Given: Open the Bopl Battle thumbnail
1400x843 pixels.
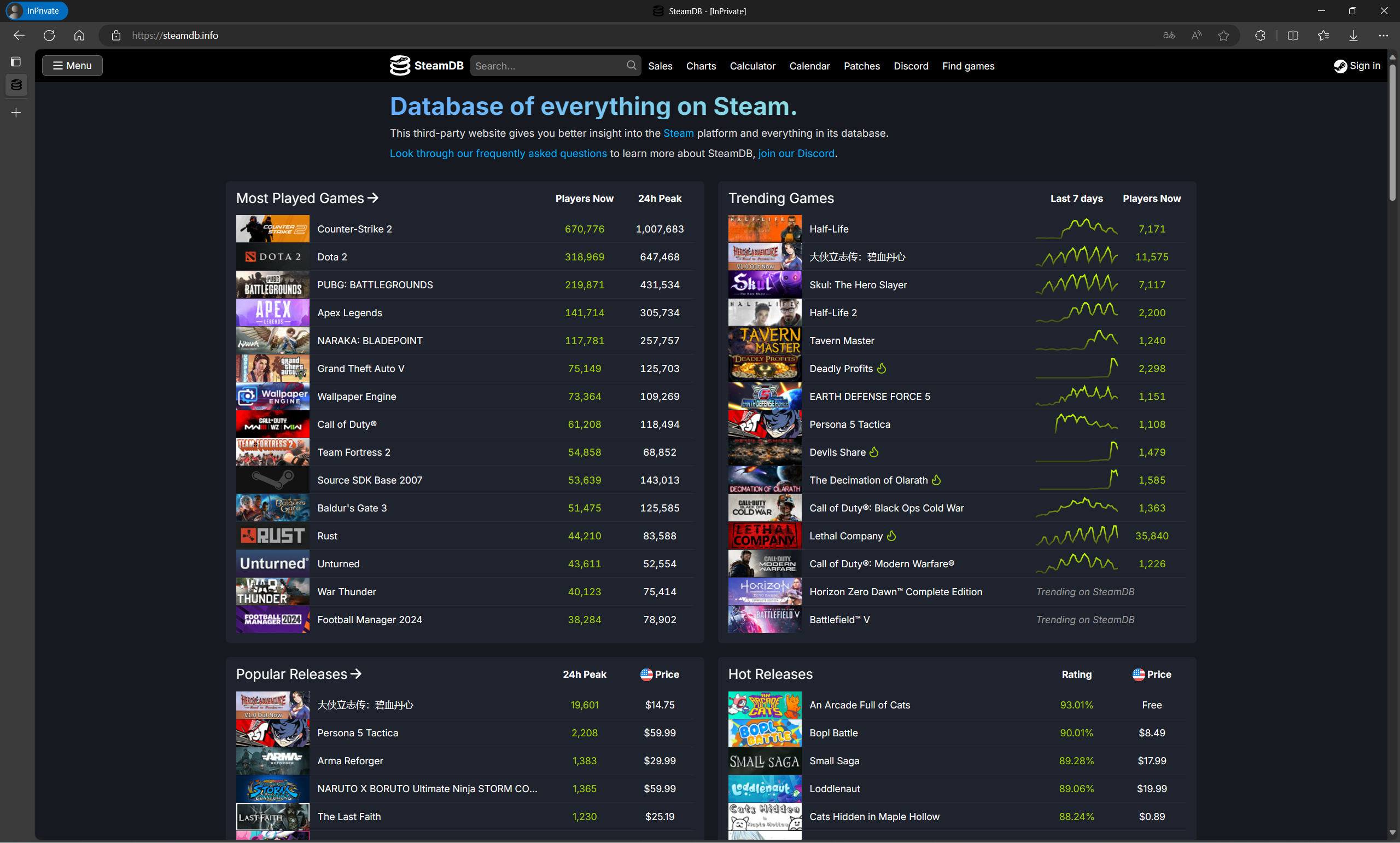Looking at the screenshot, I should (x=765, y=733).
